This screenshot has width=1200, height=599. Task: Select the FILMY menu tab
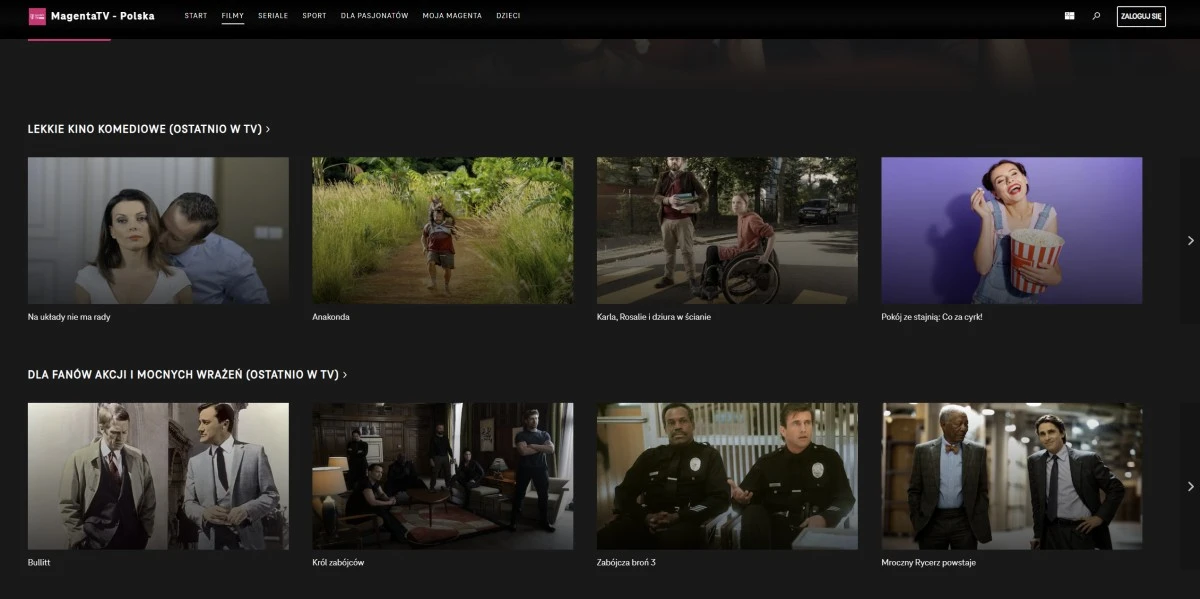tap(233, 16)
